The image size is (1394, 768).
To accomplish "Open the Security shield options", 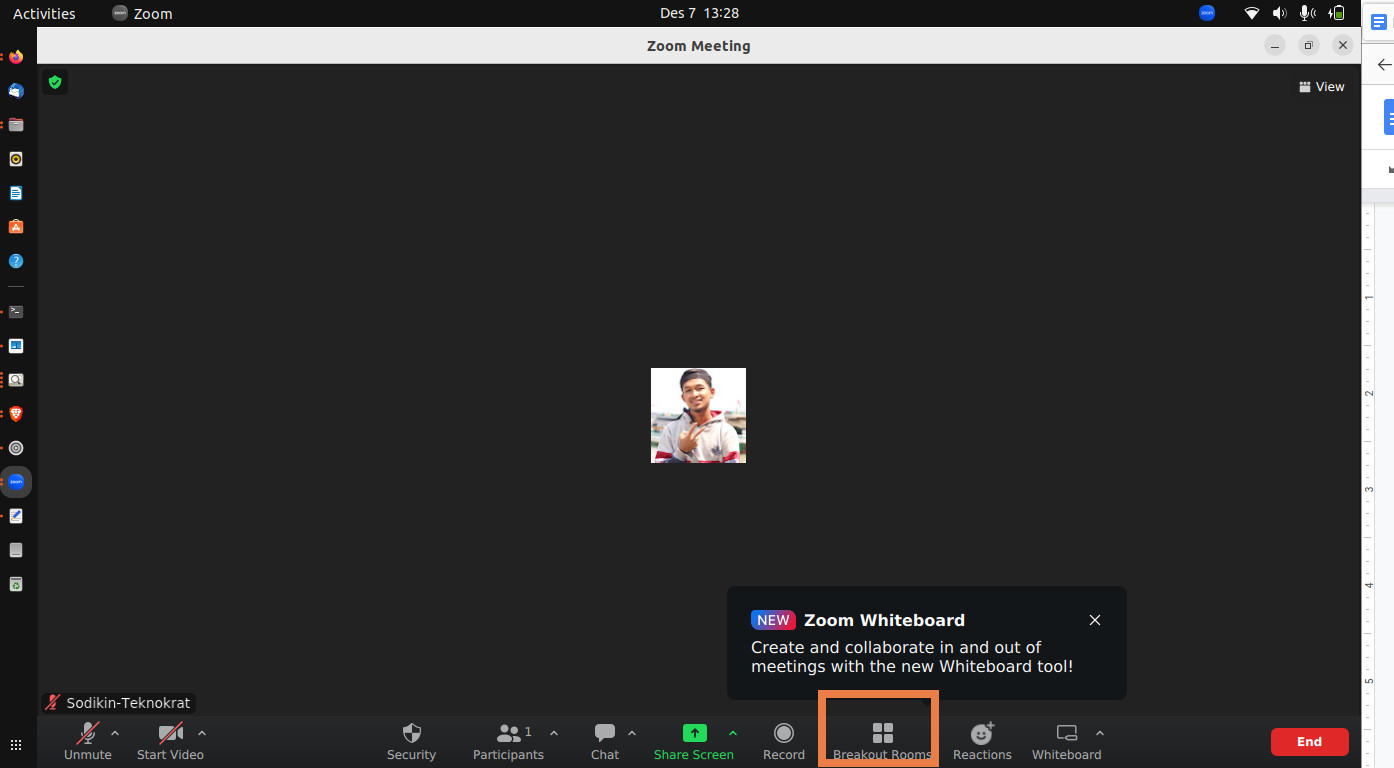I will point(411,741).
